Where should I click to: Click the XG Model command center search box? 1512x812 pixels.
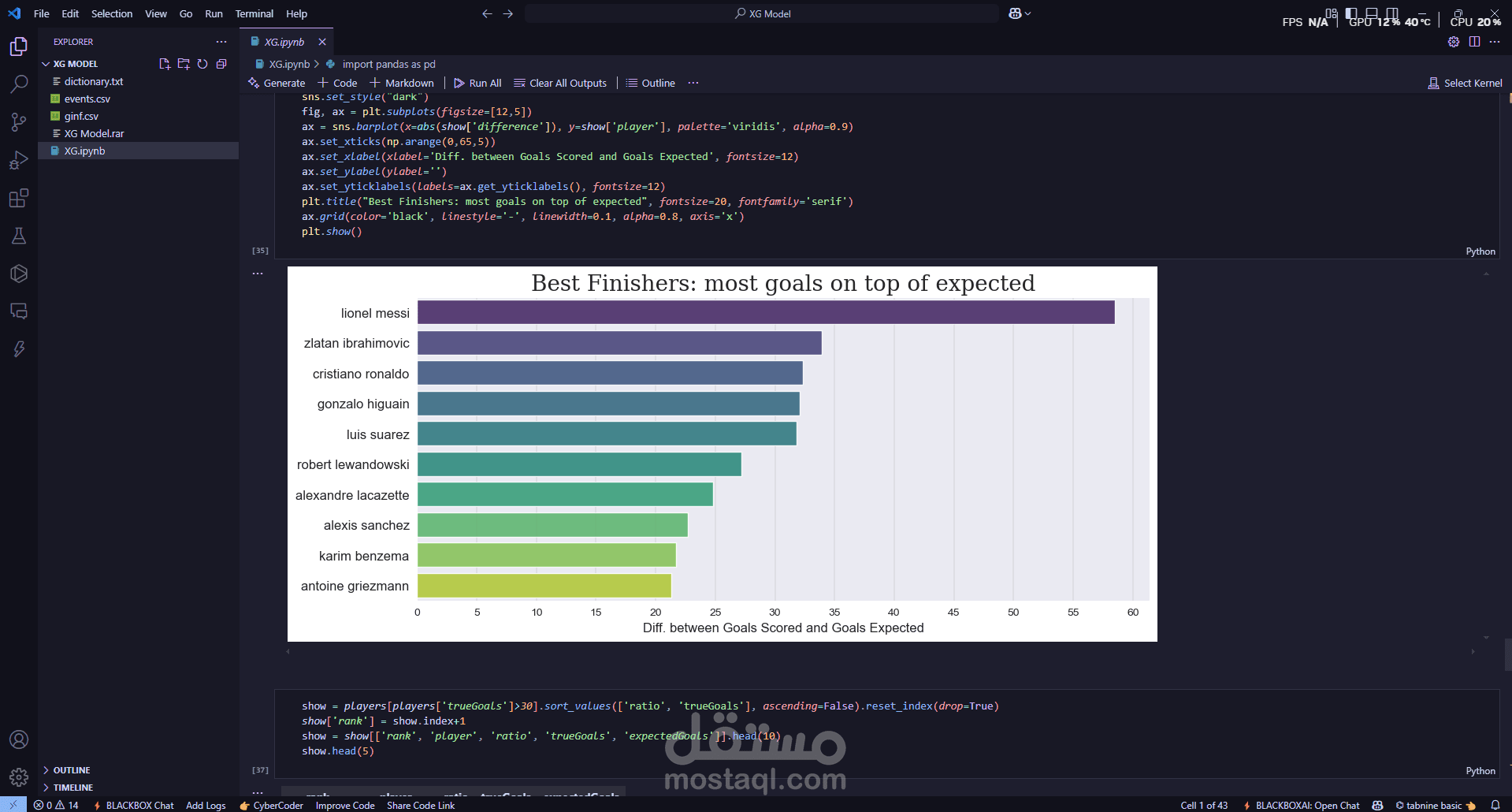(762, 13)
